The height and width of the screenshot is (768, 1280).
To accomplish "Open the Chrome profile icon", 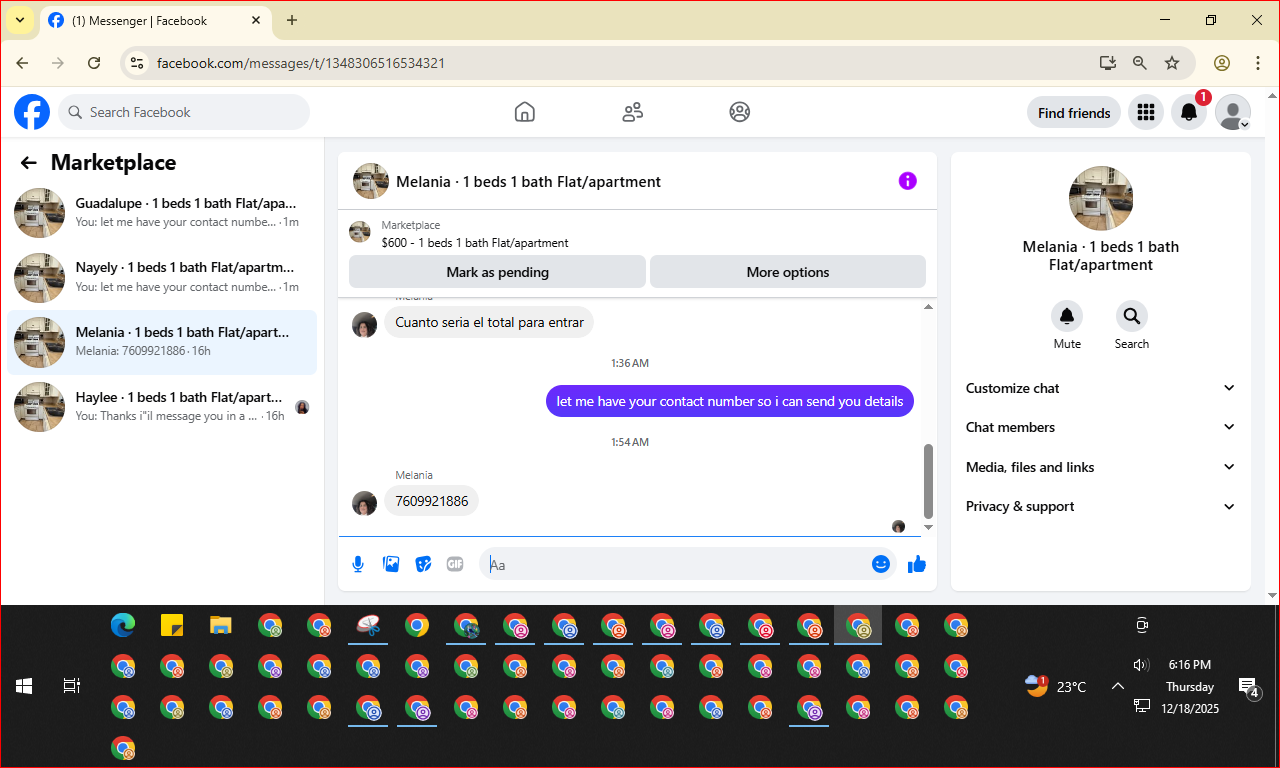I will point(1222,63).
